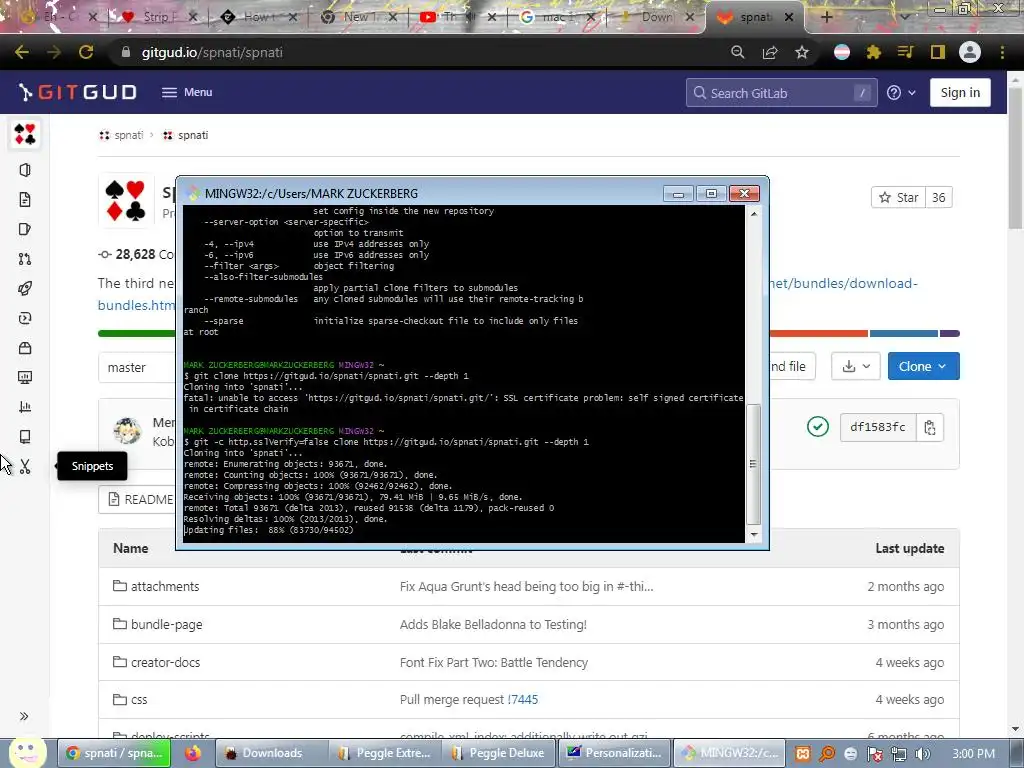Image resolution: width=1024 pixels, height=768 pixels.
Task: Open the Help dropdown
Action: coord(901,93)
